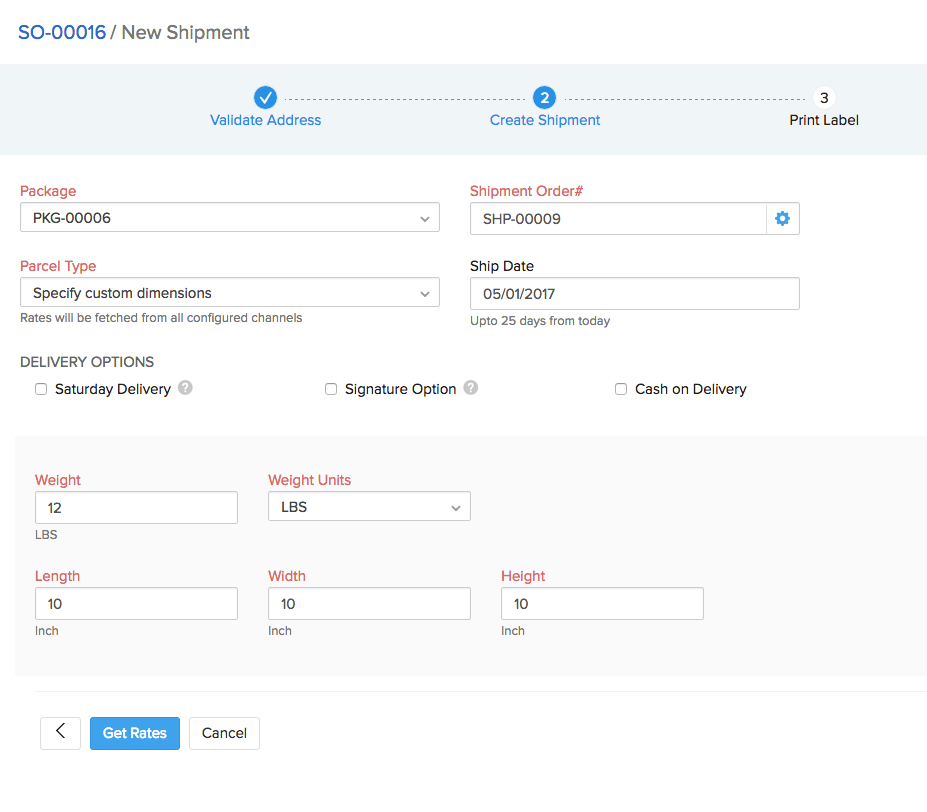The height and width of the screenshot is (812, 927).
Task: Click the Ship Date field
Action: 634,293
